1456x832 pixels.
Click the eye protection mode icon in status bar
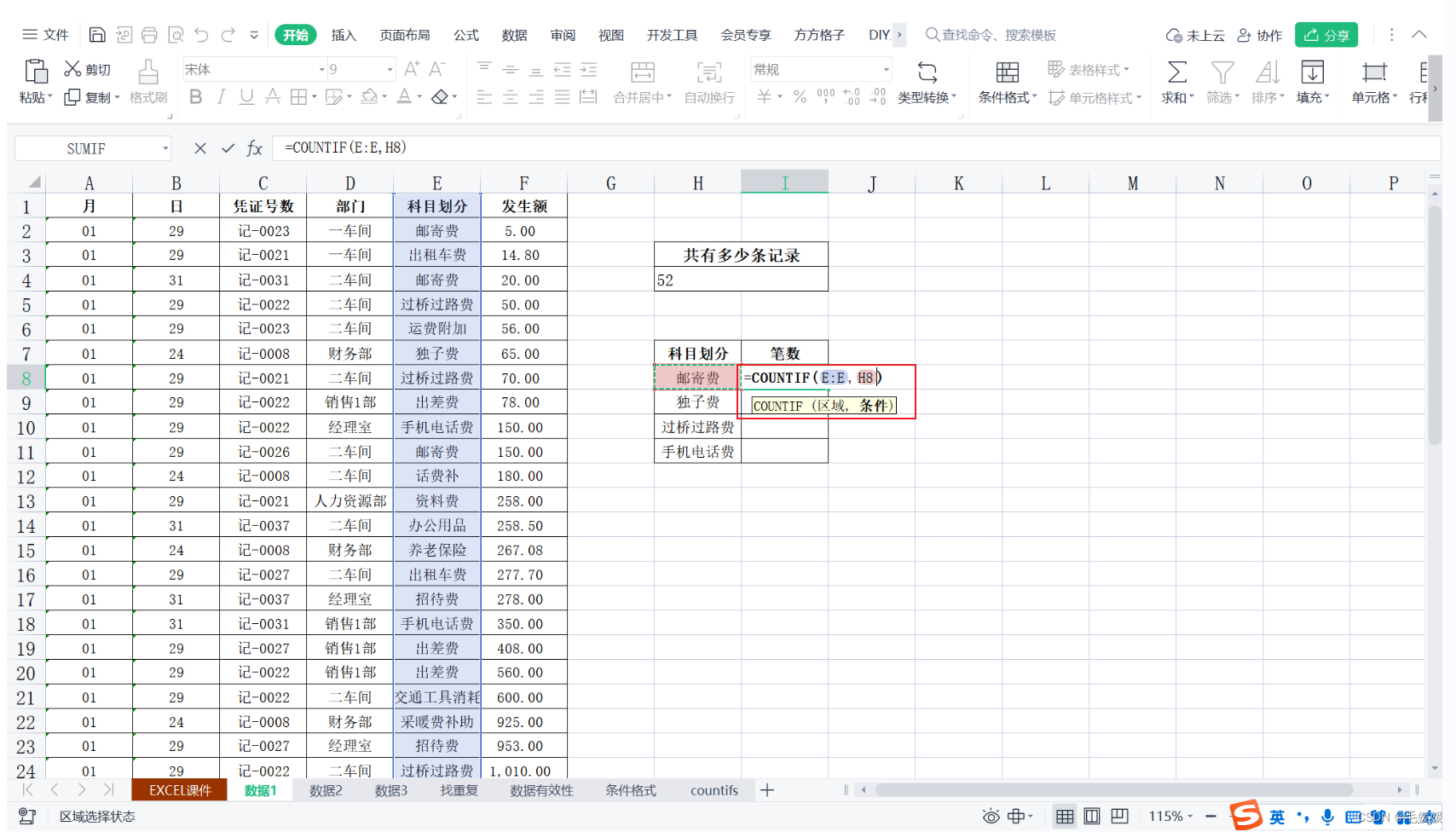click(x=991, y=817)
